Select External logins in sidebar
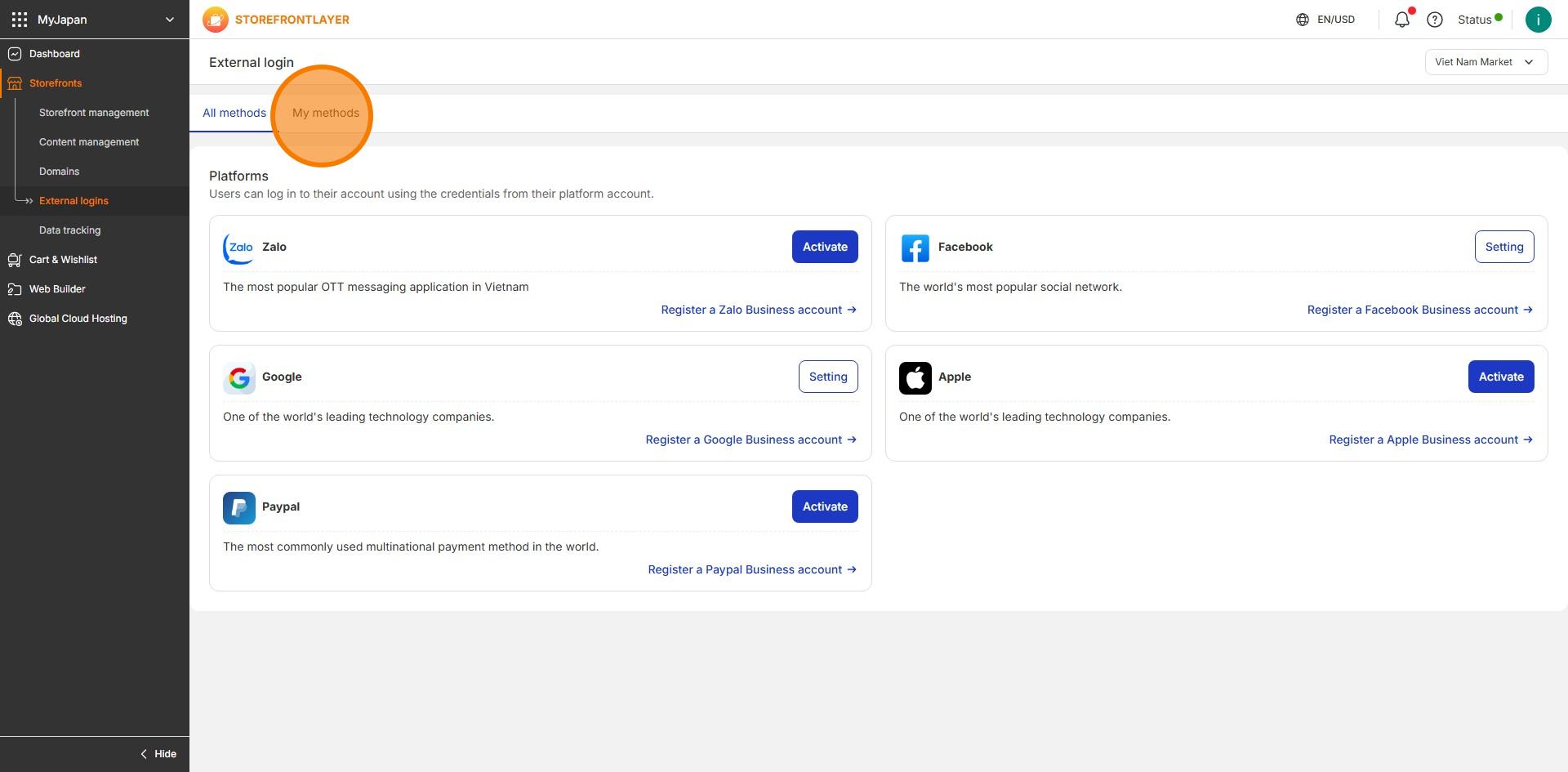Screen dimensions: 1568x772 (73, 201)
